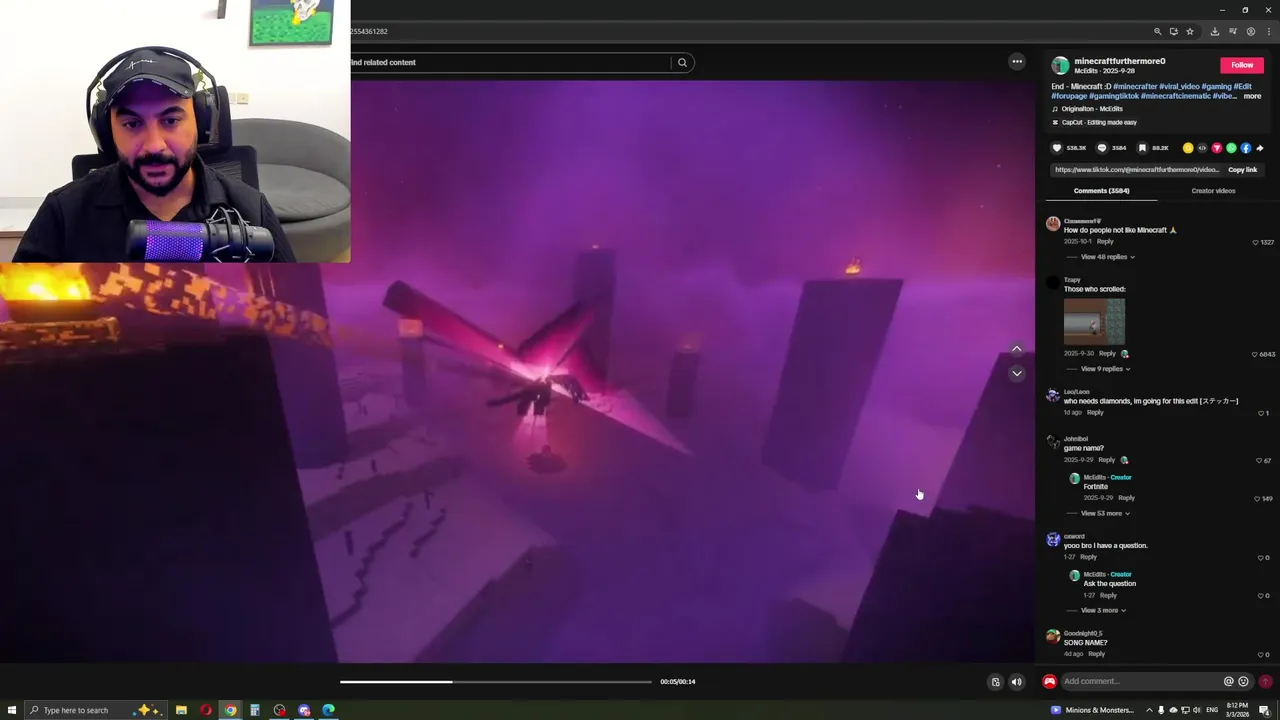The height and width of the screenshot is (720, 1280).
Task: Expand the caption with 'more'
Action: pyautogui.click(x=1252, y=96)
